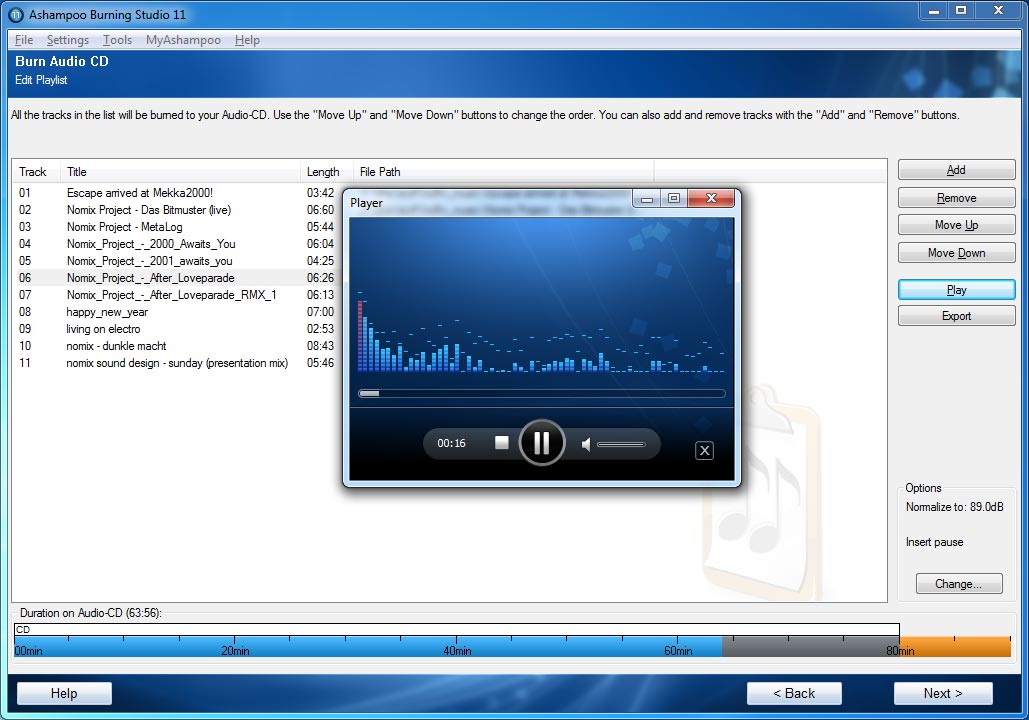Screen dimensions: 1029x720
Task: Adjust the Player volume slider
Action: click(621, 444)
